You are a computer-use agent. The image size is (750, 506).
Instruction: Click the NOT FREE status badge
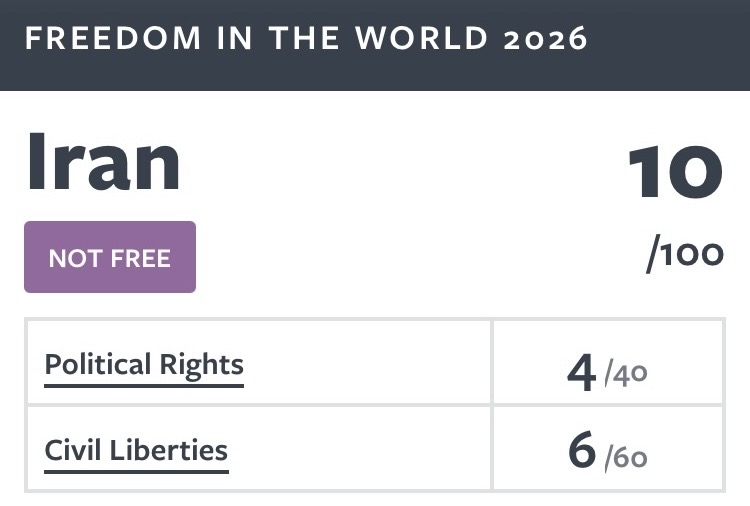point(110,257)
